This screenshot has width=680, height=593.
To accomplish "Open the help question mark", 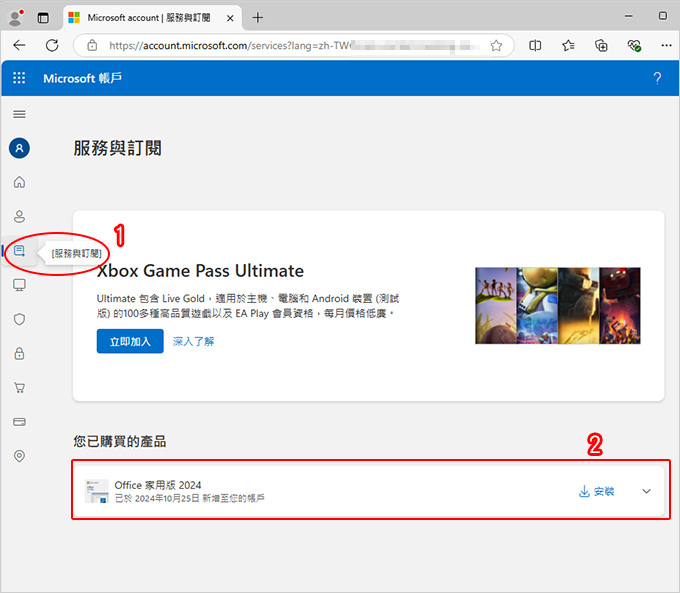I will tap(657, 78).
